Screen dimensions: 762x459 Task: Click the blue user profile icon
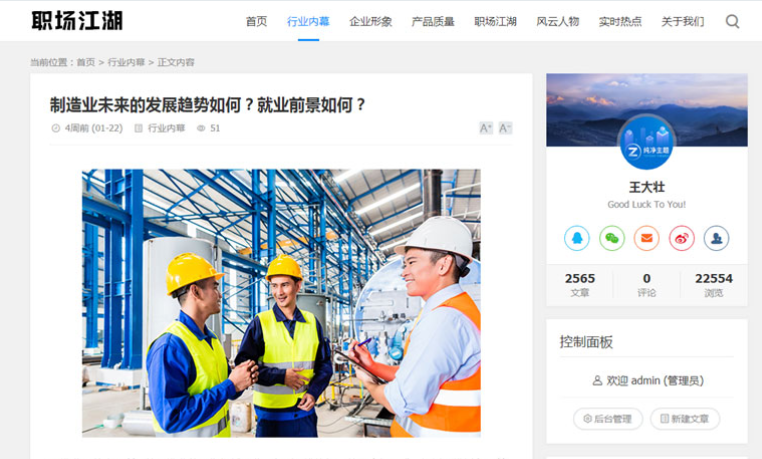coord(716,238)
